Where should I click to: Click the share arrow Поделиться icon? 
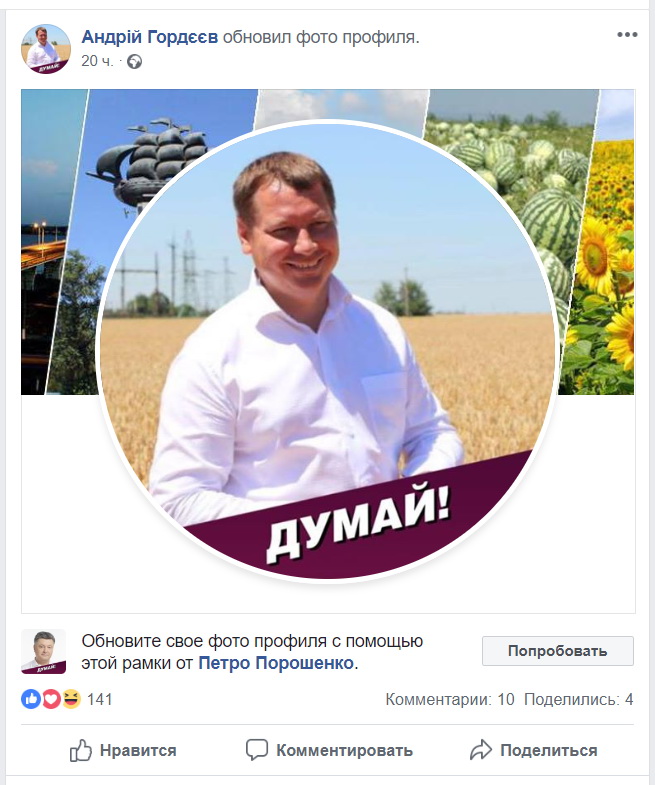(481, 750)
